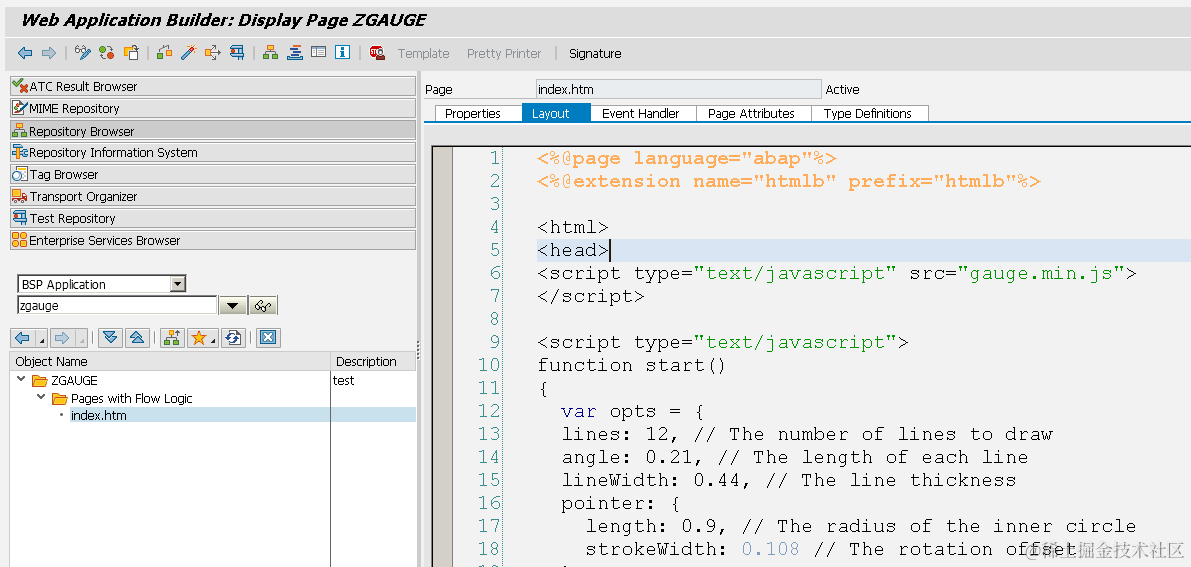This screenshot has width=1191, height=567.
Task: Click the Test/Execute icon
Action: click(x=213, y=52)
